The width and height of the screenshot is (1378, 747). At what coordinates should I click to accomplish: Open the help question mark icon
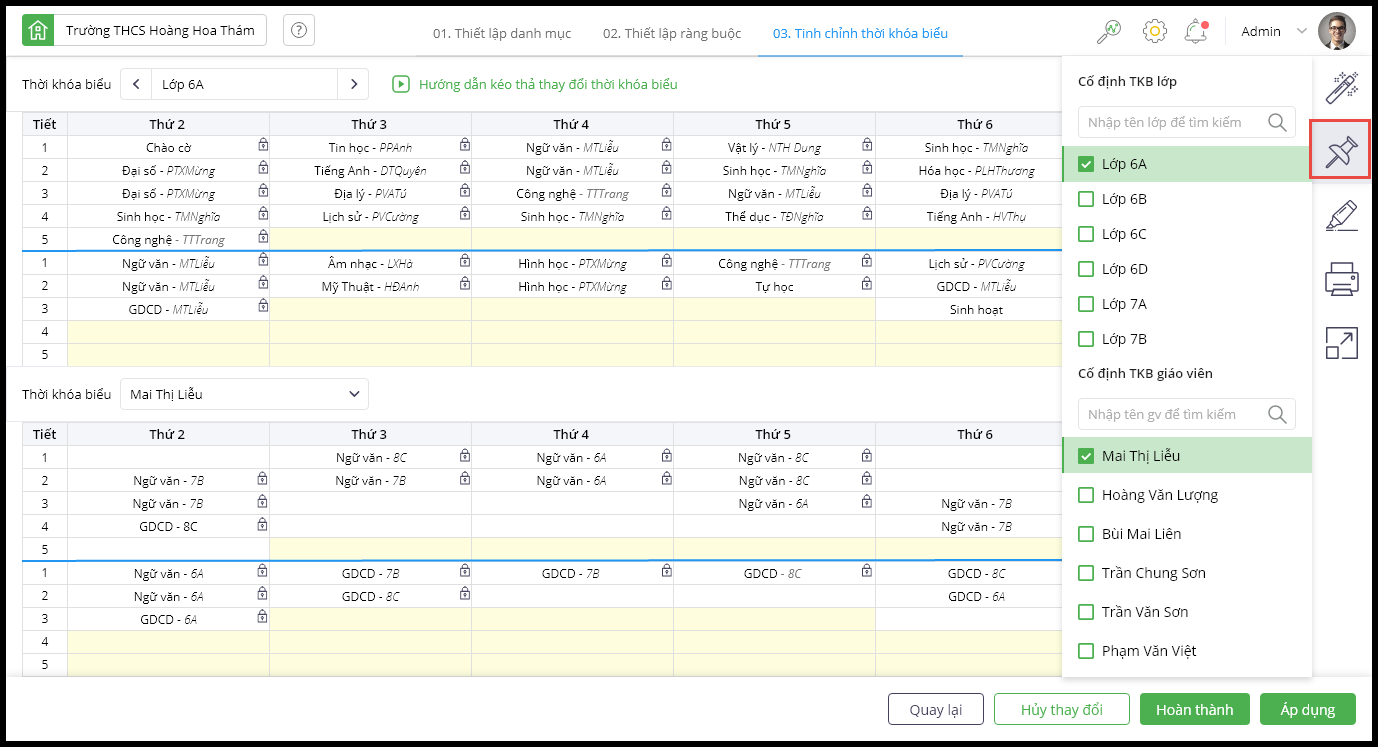pos(298,31)
